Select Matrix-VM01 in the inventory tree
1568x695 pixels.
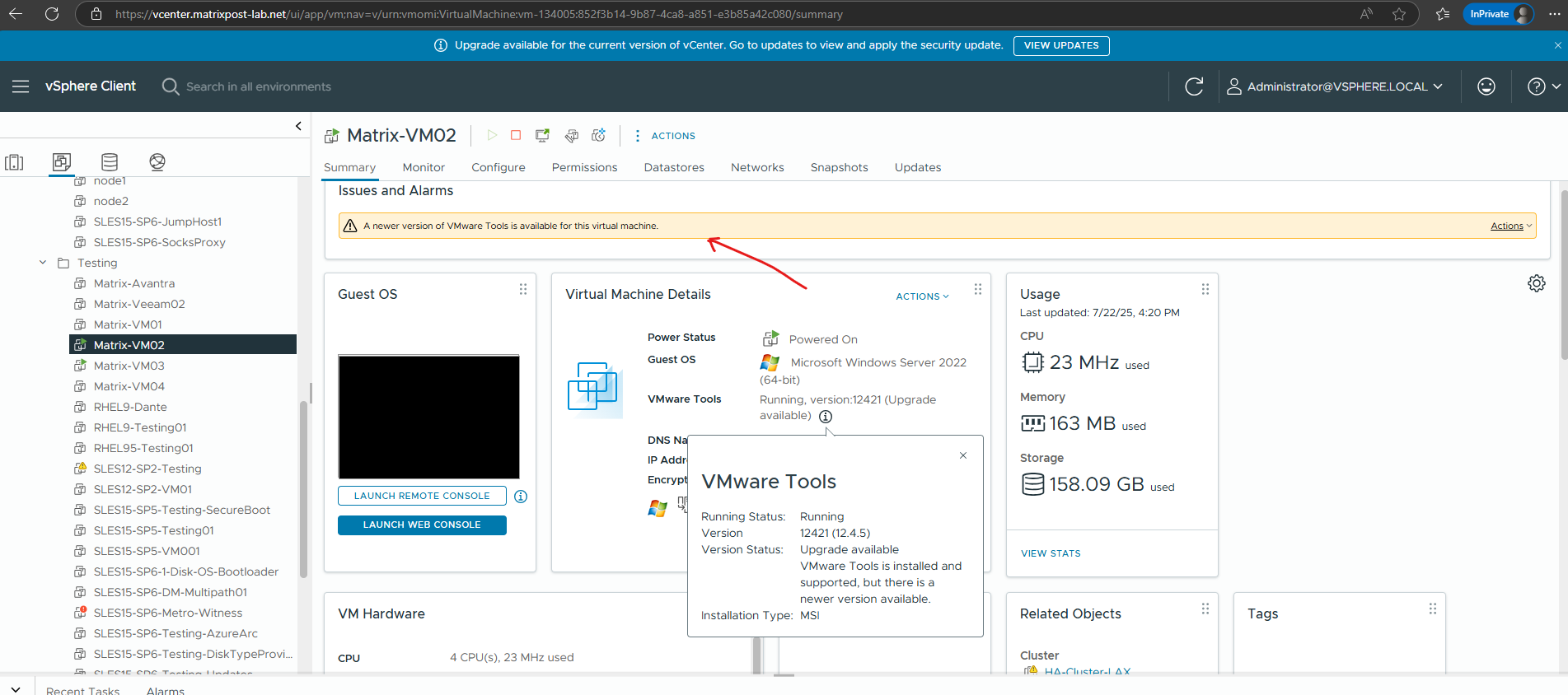[128, 324]
